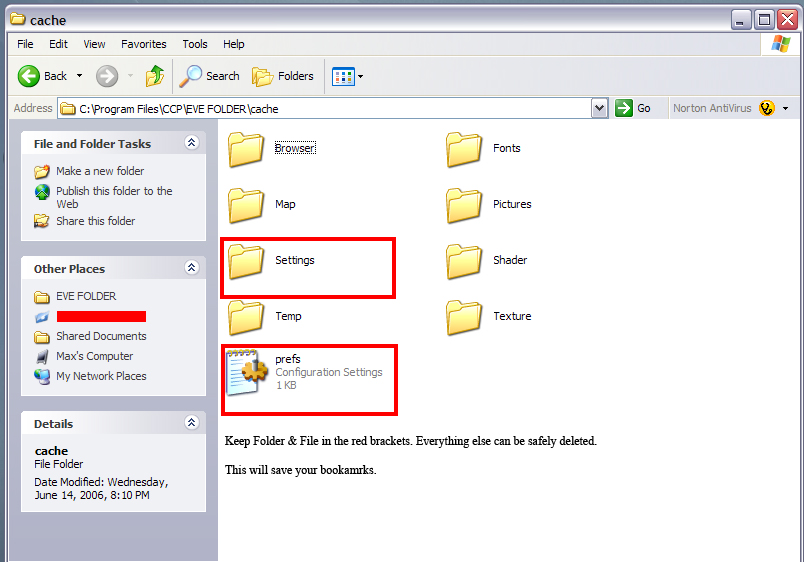Click Publish this folder to the Web

point(114,197)
